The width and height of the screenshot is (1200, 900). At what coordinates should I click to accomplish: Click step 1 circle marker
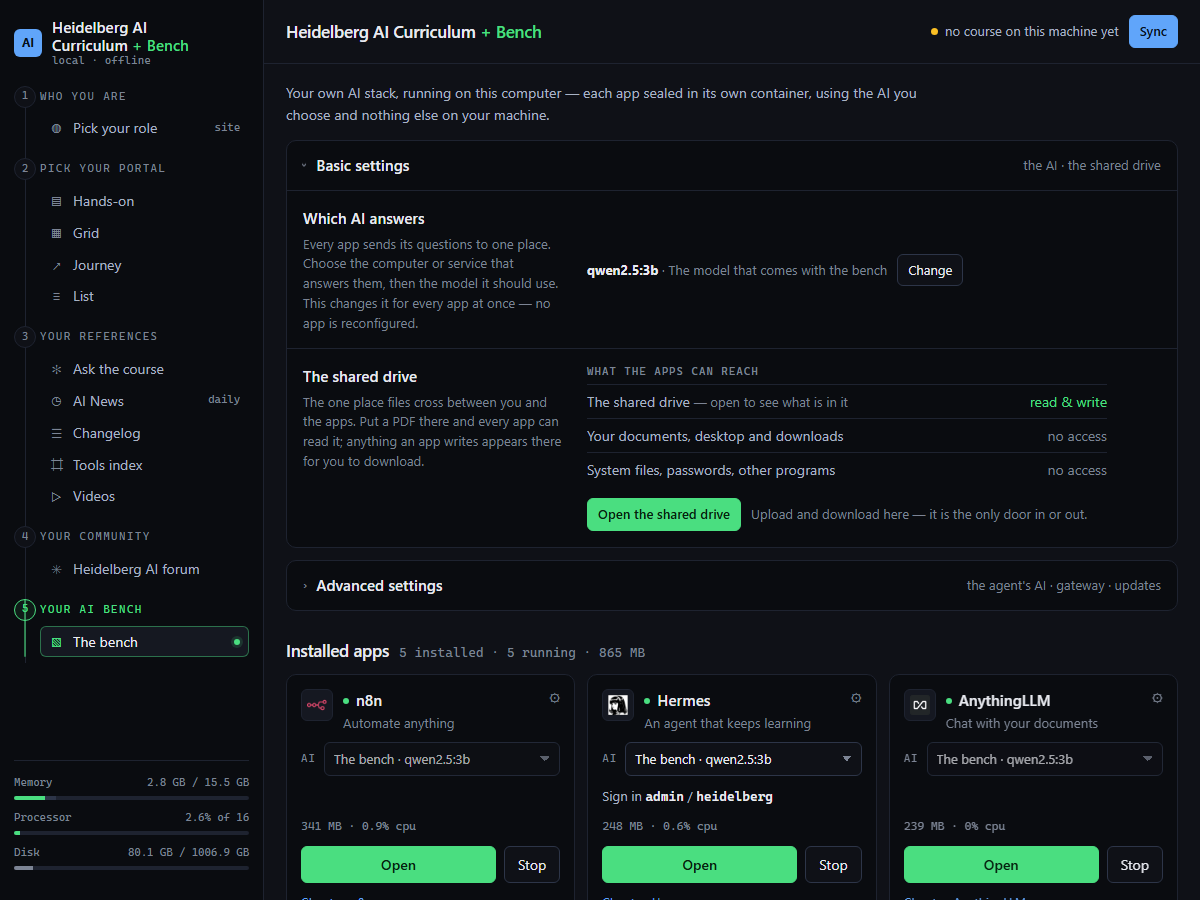24,96
